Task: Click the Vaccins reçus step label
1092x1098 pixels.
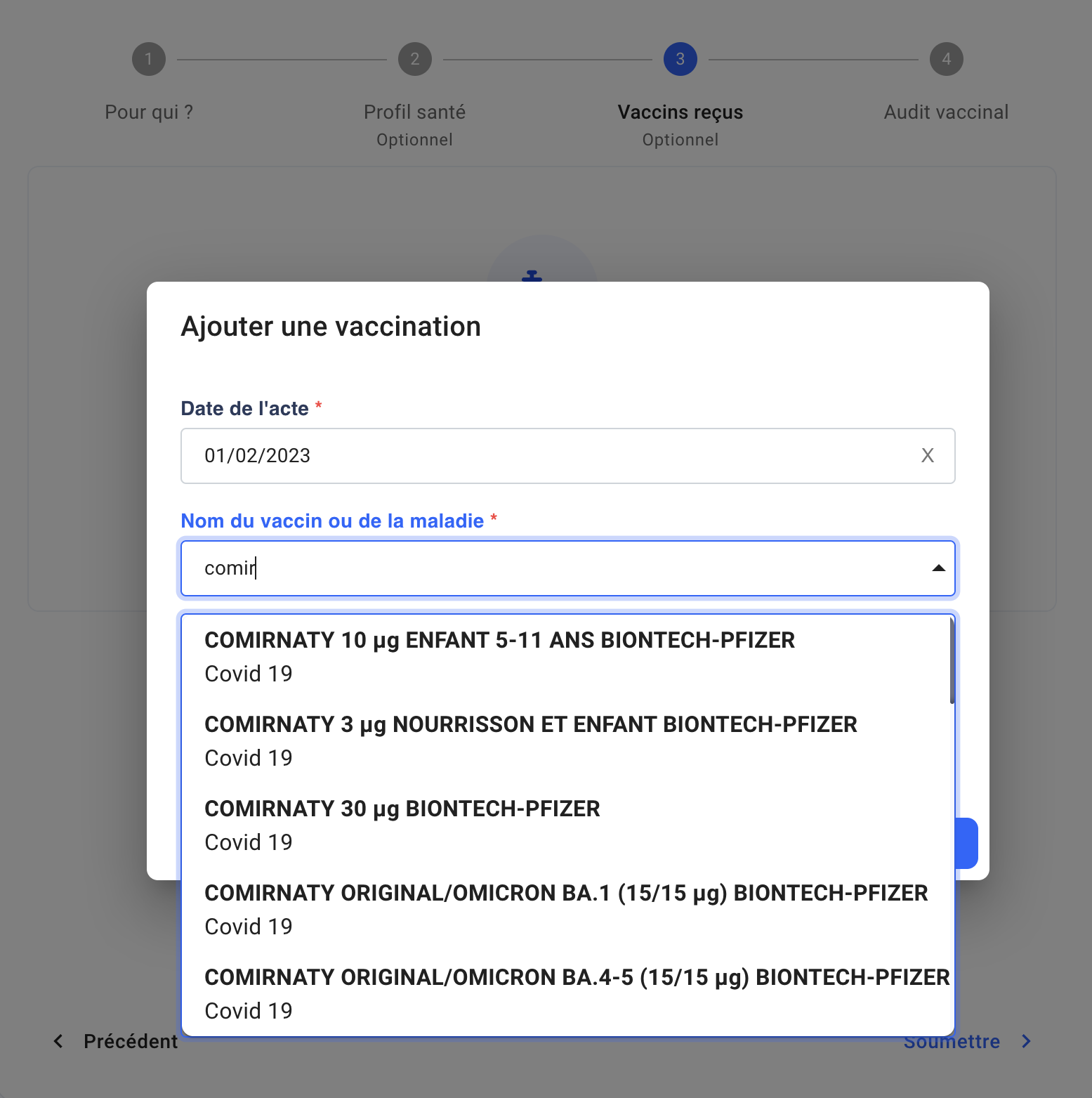Action: pyautogui.click(x=680, y=112)
